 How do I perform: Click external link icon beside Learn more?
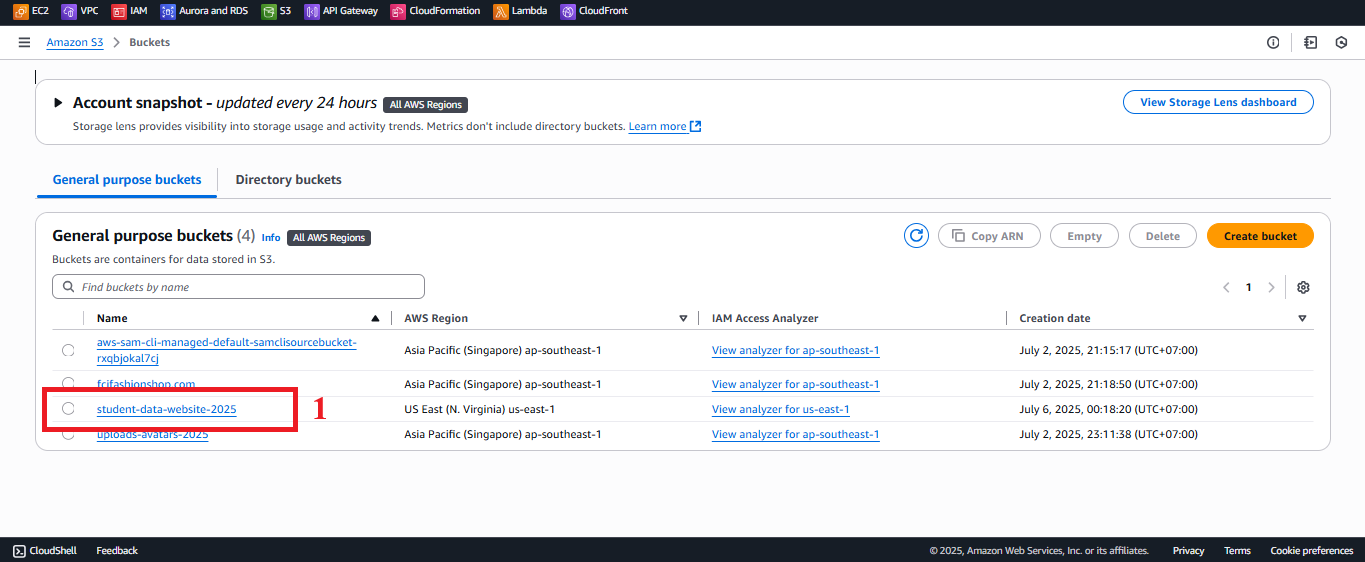click(x=696, y=126)
